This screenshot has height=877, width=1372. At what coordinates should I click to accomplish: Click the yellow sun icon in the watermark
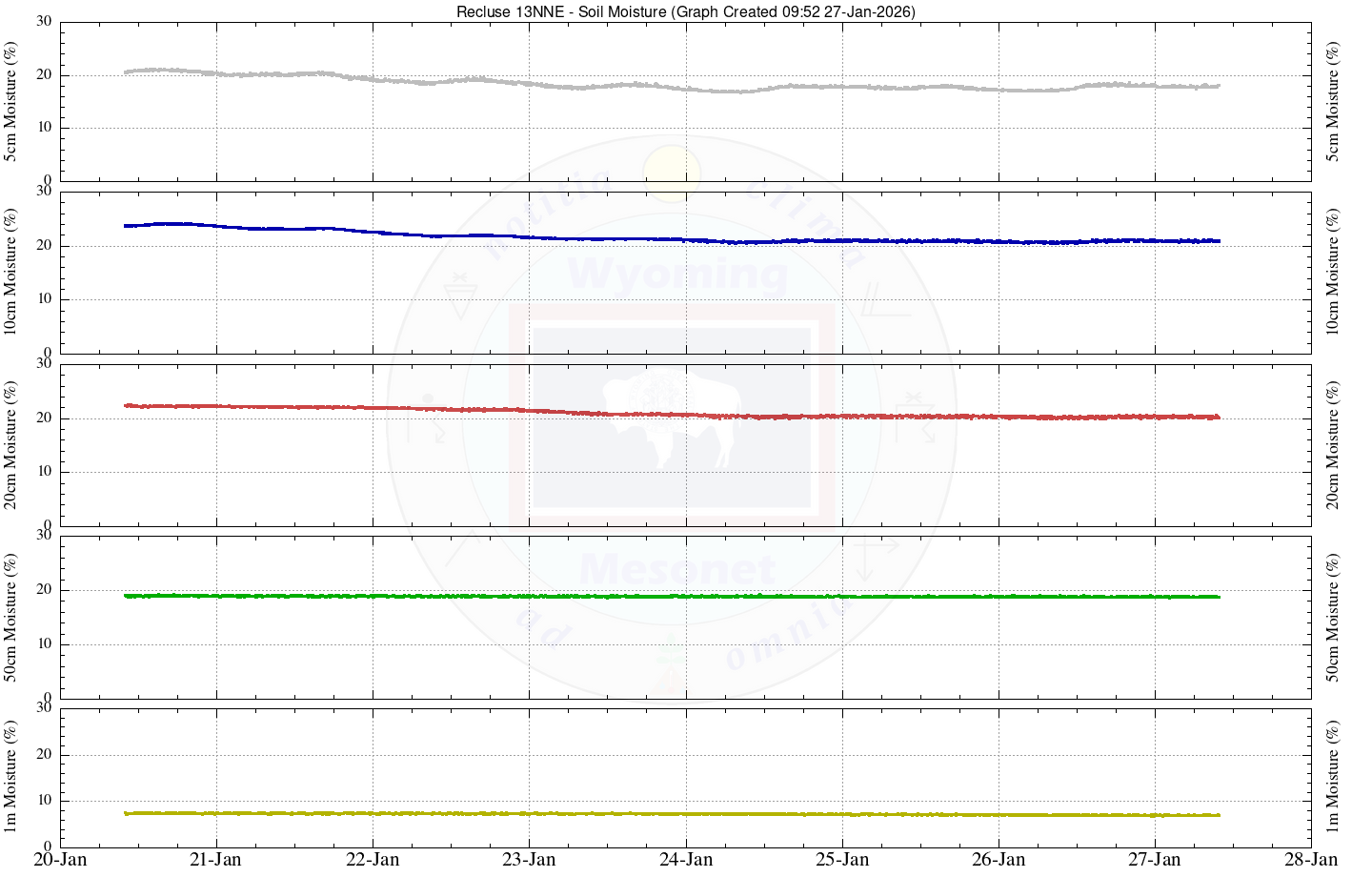point(671,173)
